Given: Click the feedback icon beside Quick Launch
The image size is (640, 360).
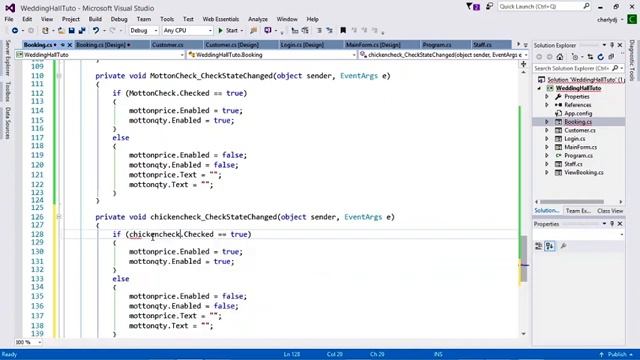Looking at the screenshot, I should point(489,7).
